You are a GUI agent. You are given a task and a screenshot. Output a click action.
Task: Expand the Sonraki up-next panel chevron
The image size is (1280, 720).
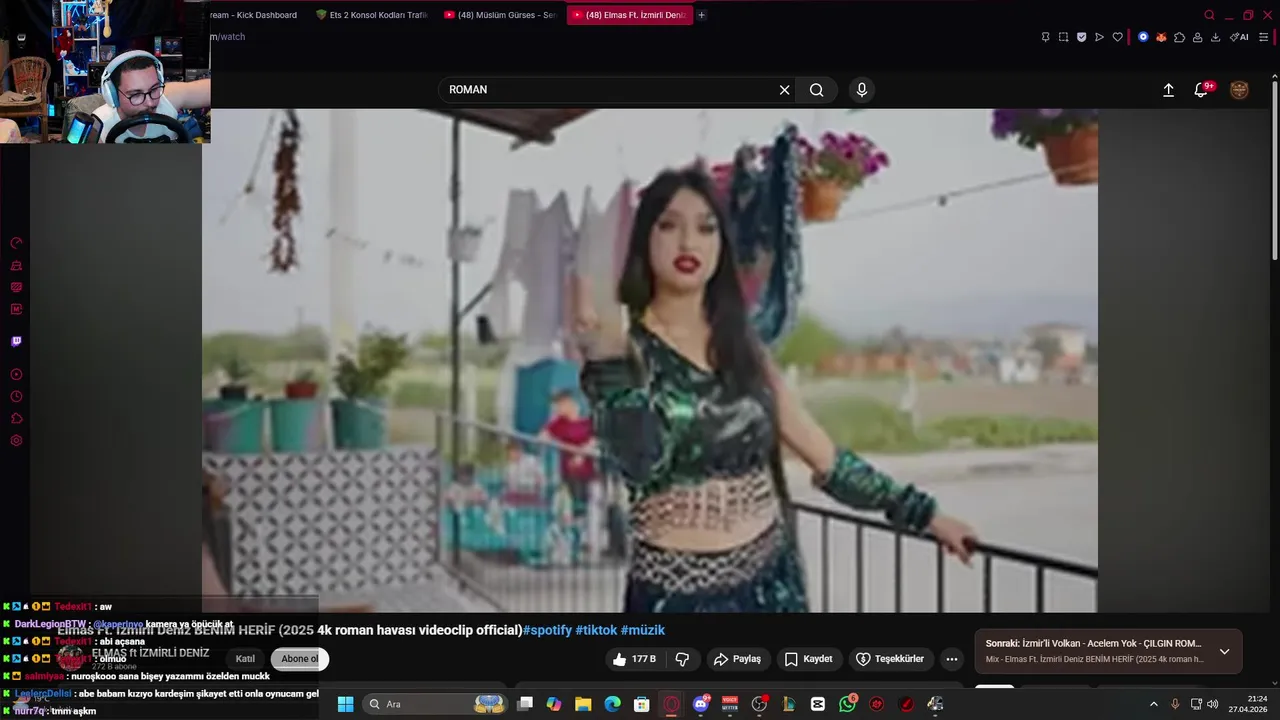pyautogui.click(x=1224, y=652)
